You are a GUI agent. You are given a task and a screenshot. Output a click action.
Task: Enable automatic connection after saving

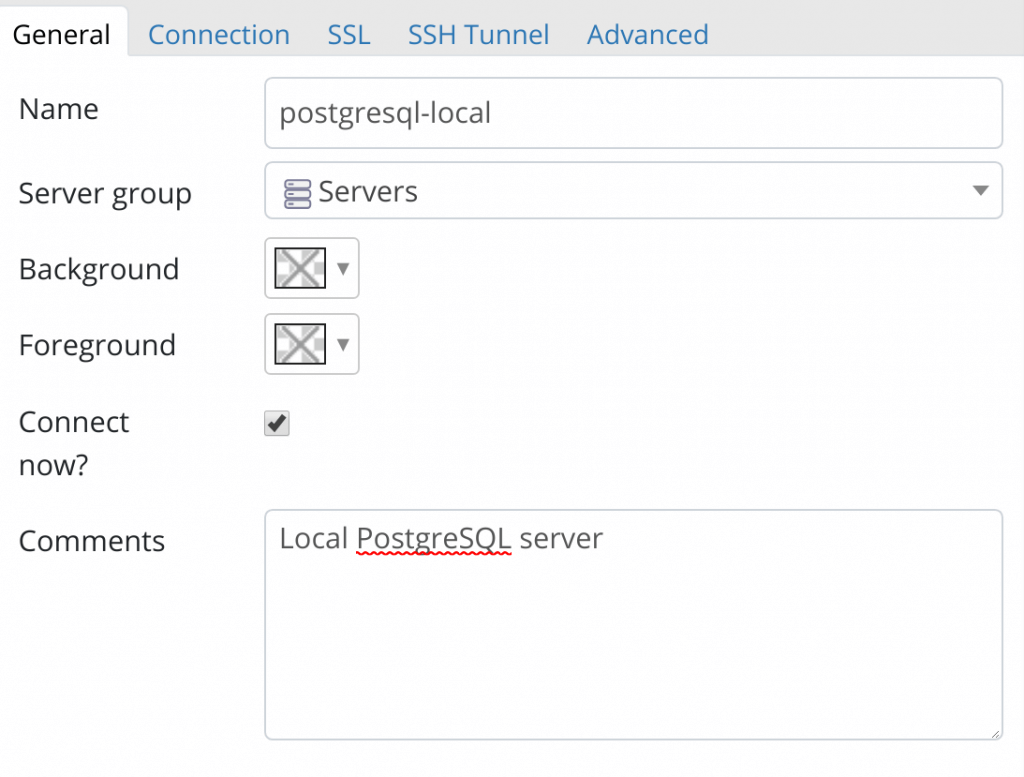pyautogui.click(x=276, y=423)
